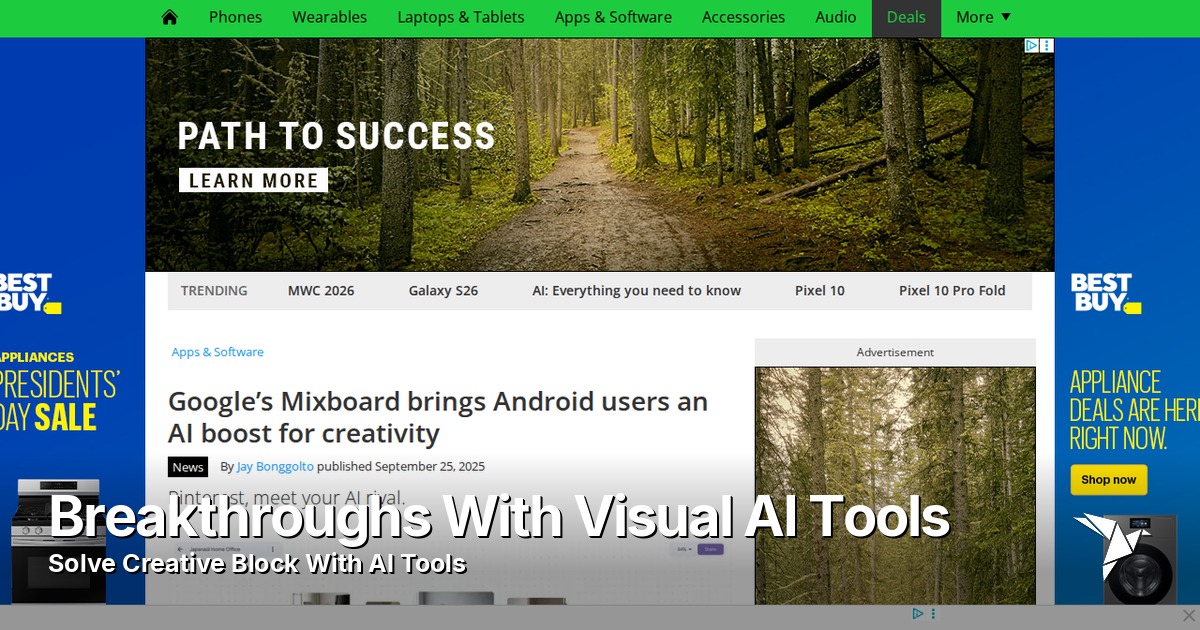Go to Wearables section
This screenshot has width=1200, height=630.
point(329,17)
